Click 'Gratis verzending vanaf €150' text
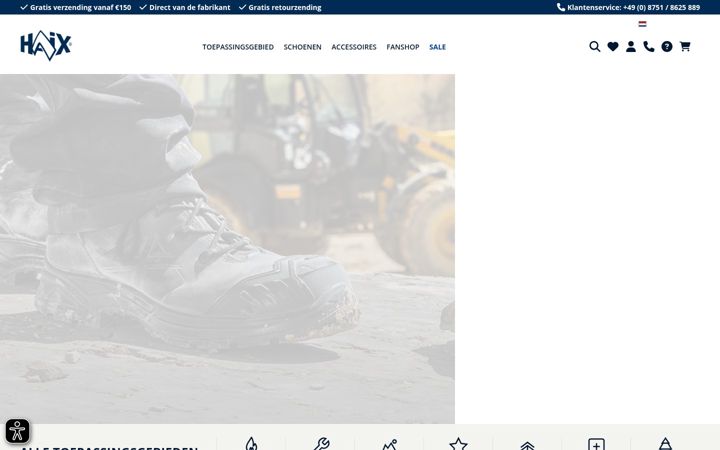This screenshot has width=720, height=450. (80, 7)
